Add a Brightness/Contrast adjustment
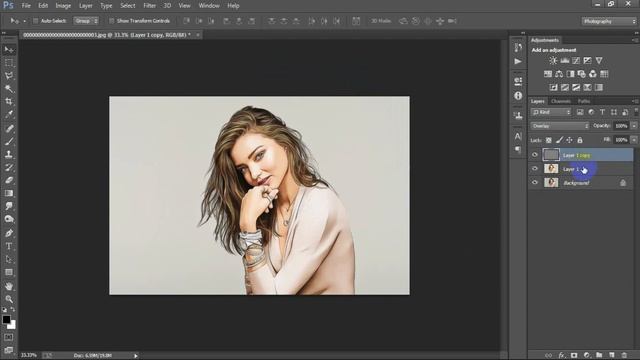Screen dimensions: 640x360 coord(553,60)
